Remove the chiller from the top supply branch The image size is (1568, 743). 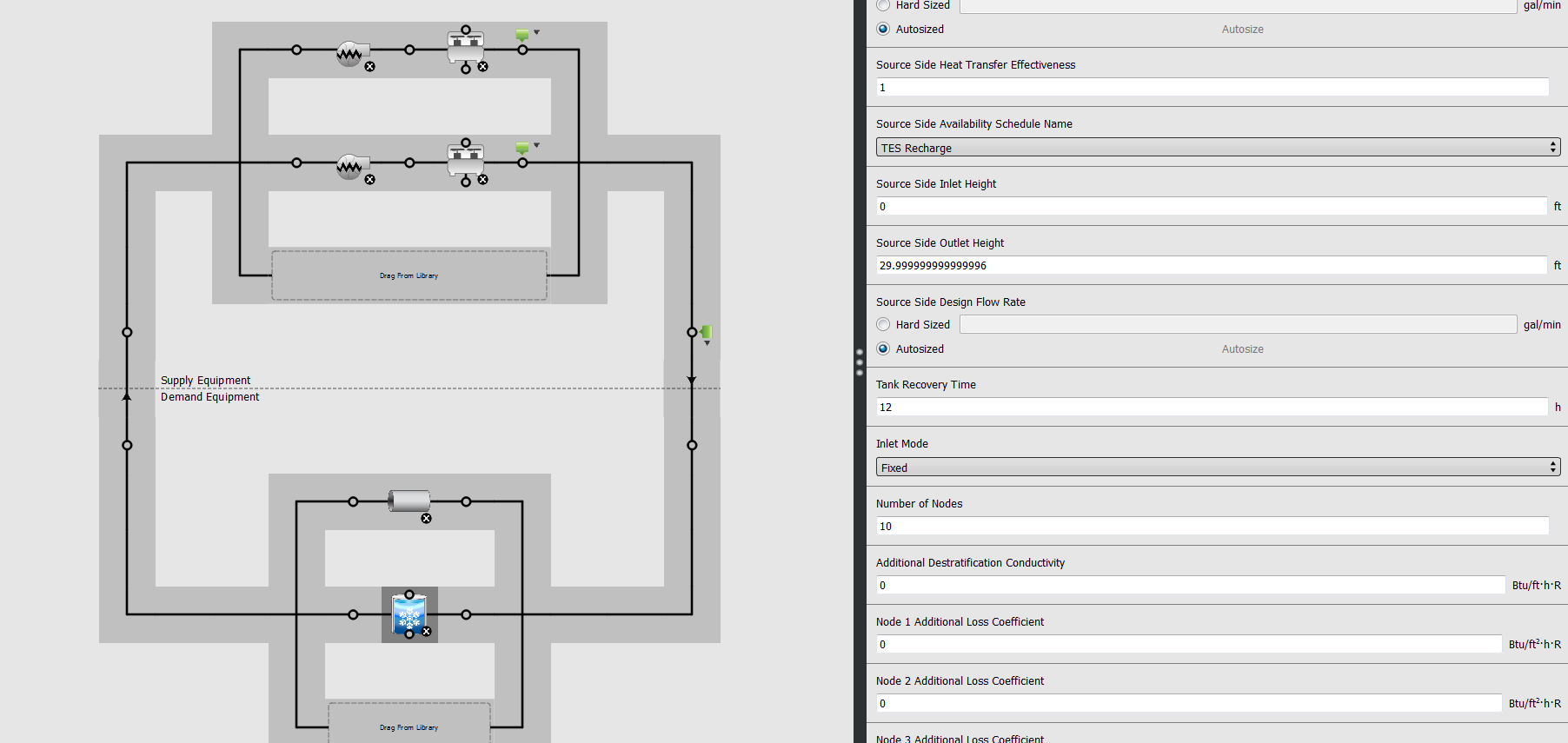point(482,67)
